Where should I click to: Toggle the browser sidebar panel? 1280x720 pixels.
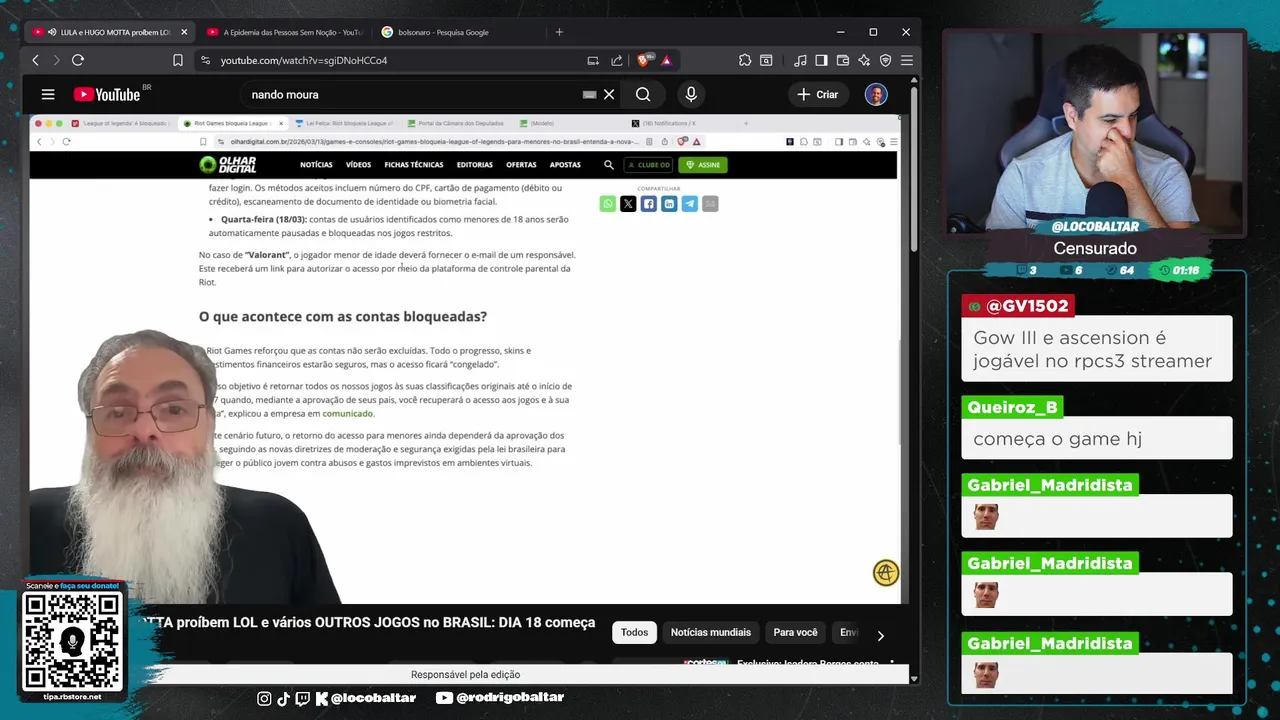tap(821, 60)
